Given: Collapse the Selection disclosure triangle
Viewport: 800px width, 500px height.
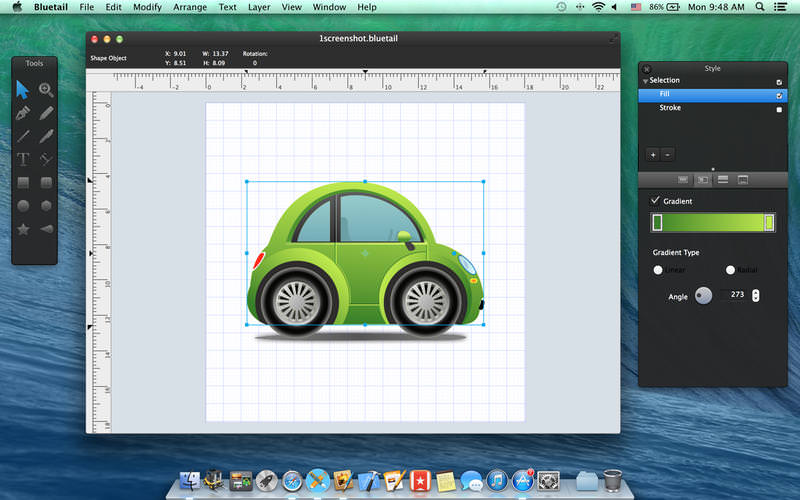Looking at the screenshot, I should click(645, 81).
